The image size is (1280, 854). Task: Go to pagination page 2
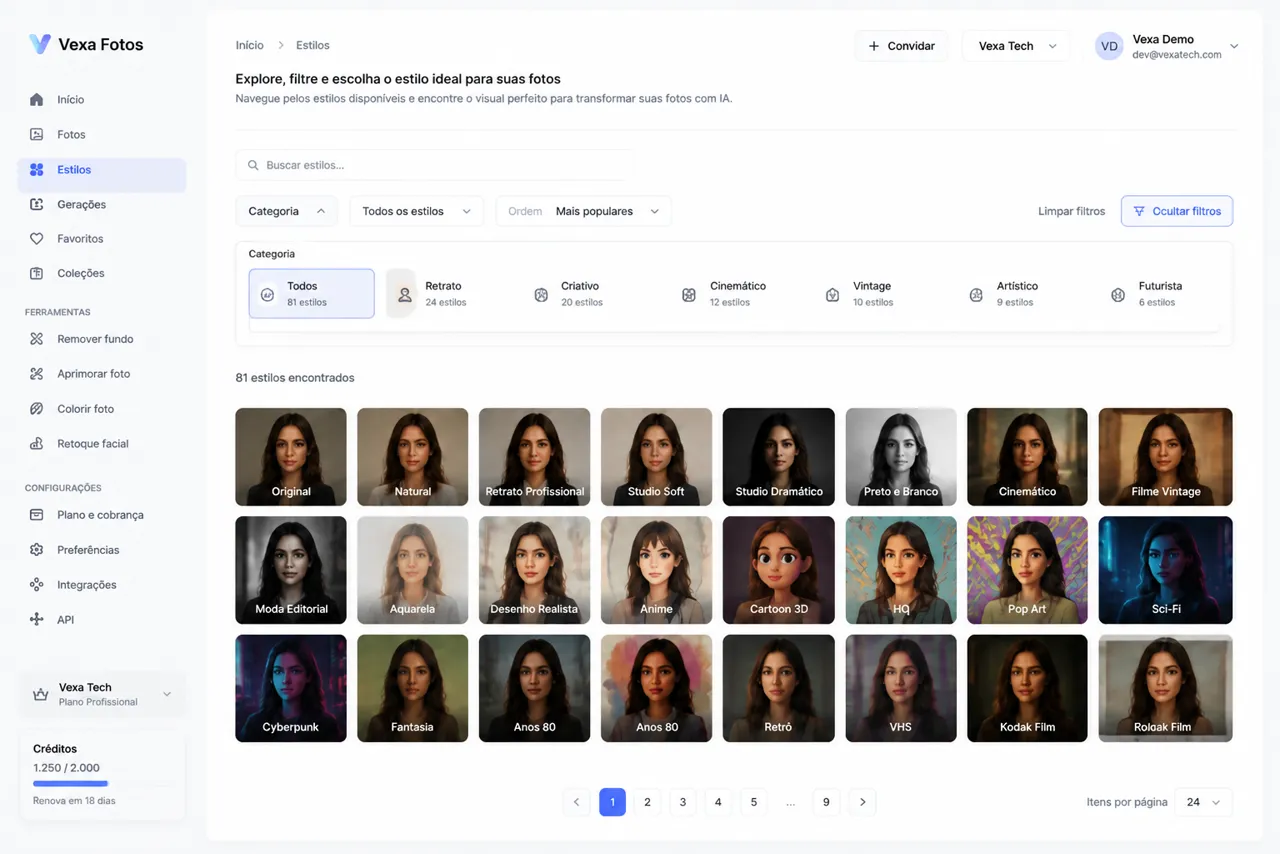click(x=647, y=802)
